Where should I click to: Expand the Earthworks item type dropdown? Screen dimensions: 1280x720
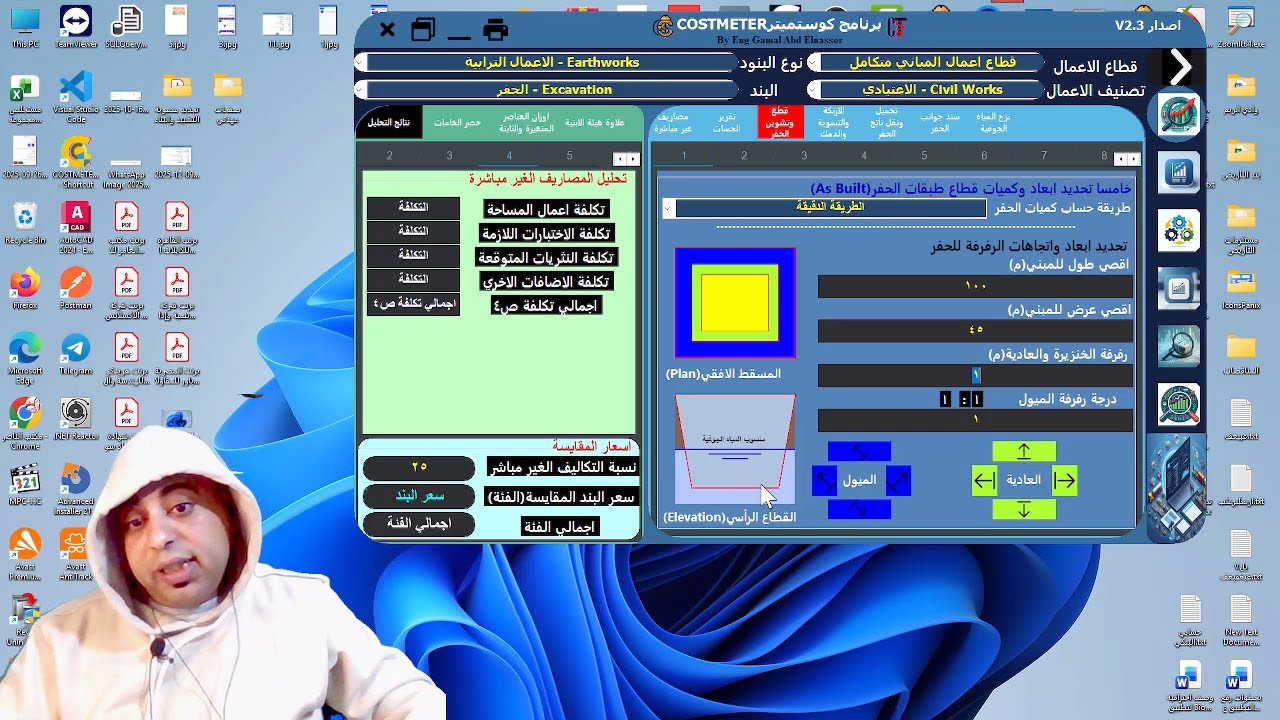(362, 62)
